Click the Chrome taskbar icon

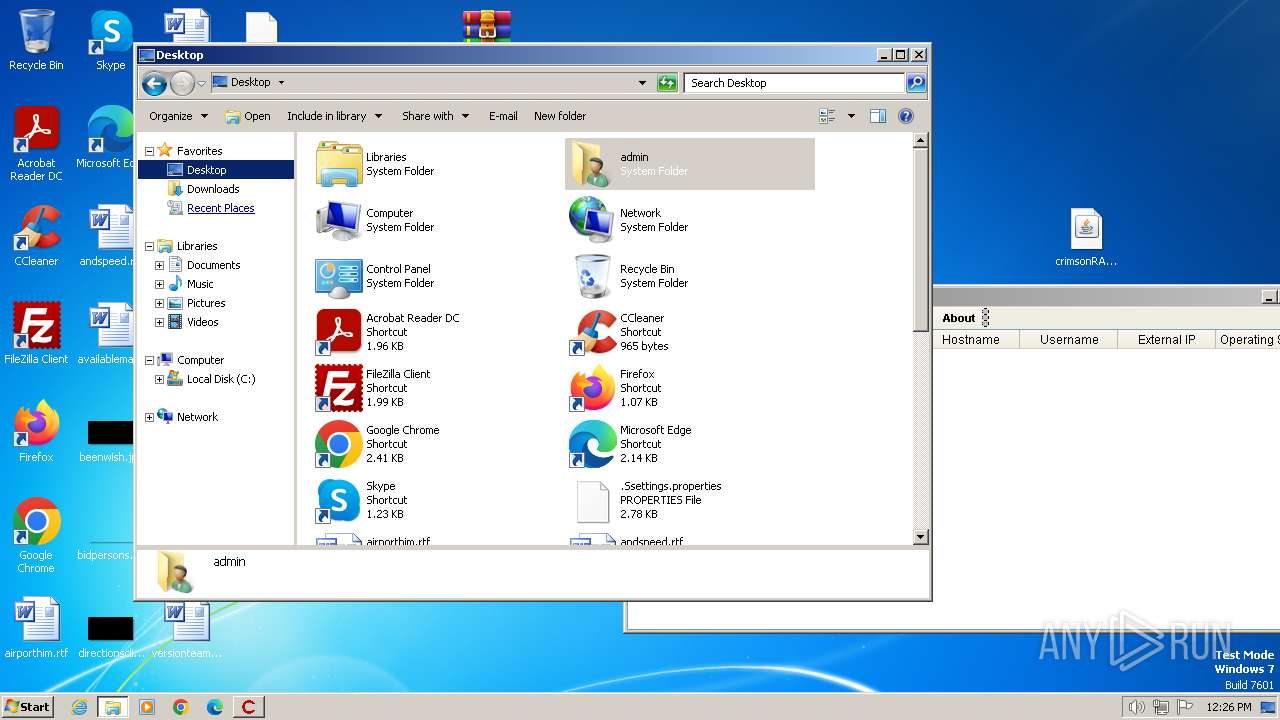pos(181,707)
